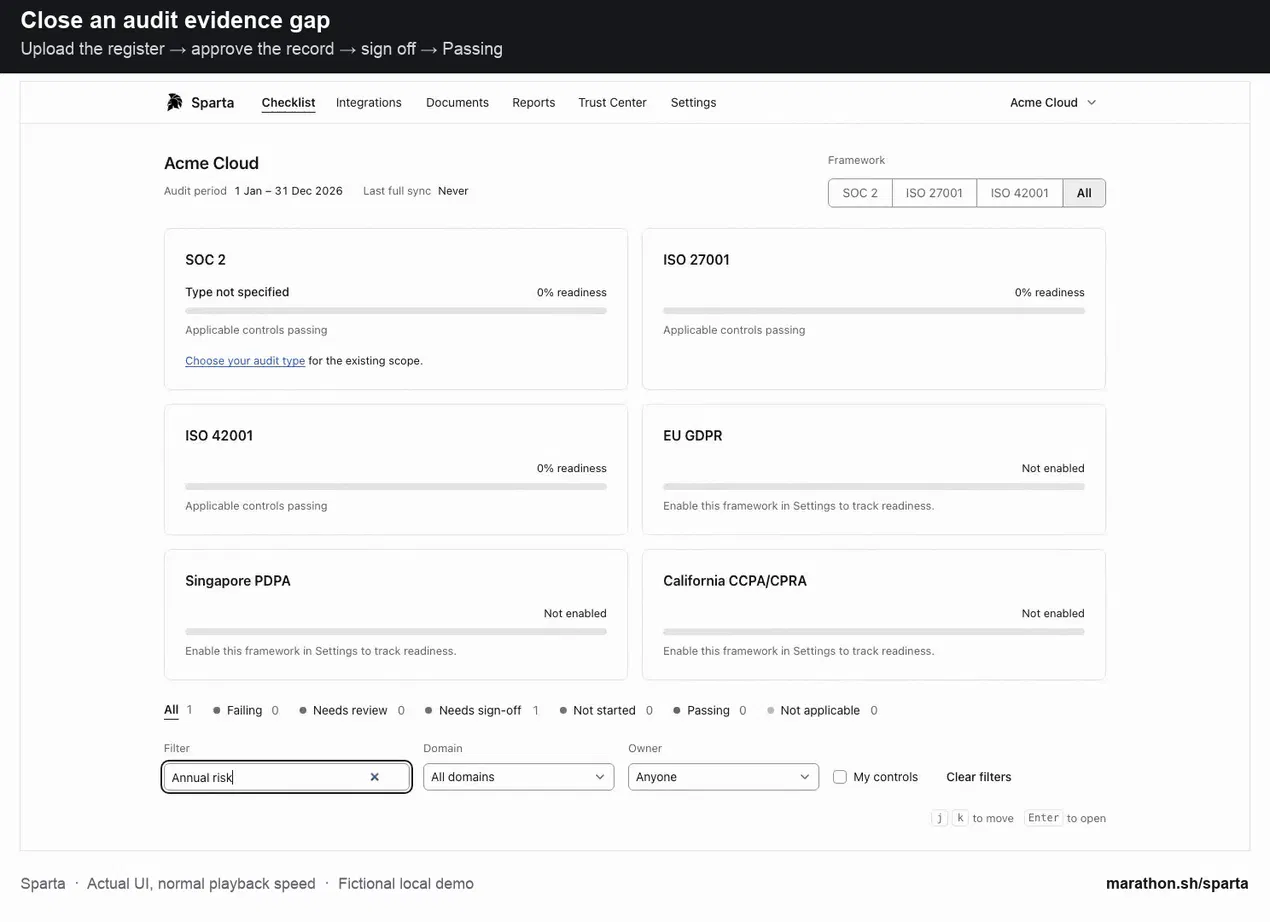The width and height of the screenshot is (1270, 922).
Task: Filter controls by Needs review status
Action: coord(351,710)
